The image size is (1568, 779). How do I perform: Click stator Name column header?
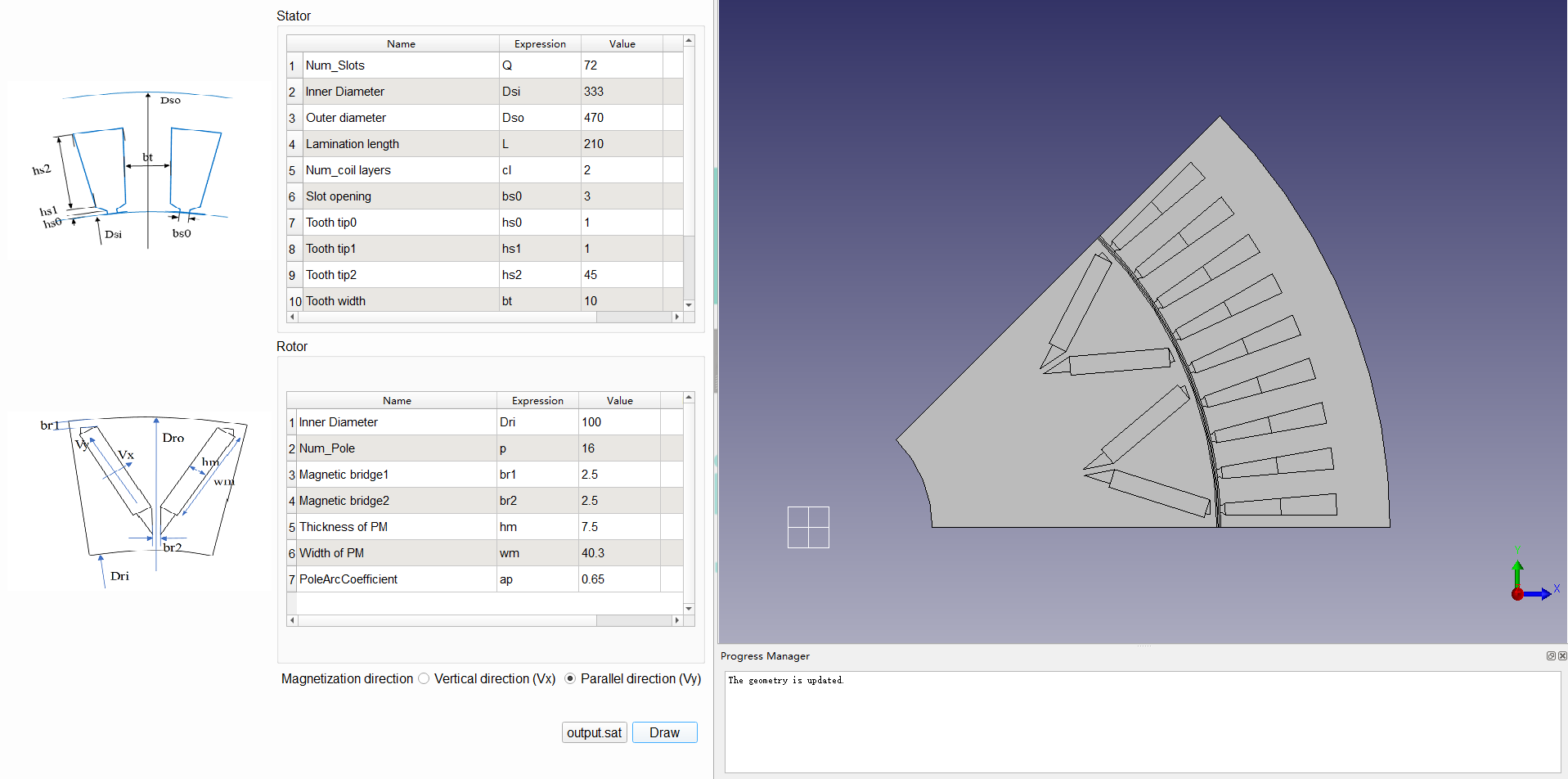click(x=401, y=44)
